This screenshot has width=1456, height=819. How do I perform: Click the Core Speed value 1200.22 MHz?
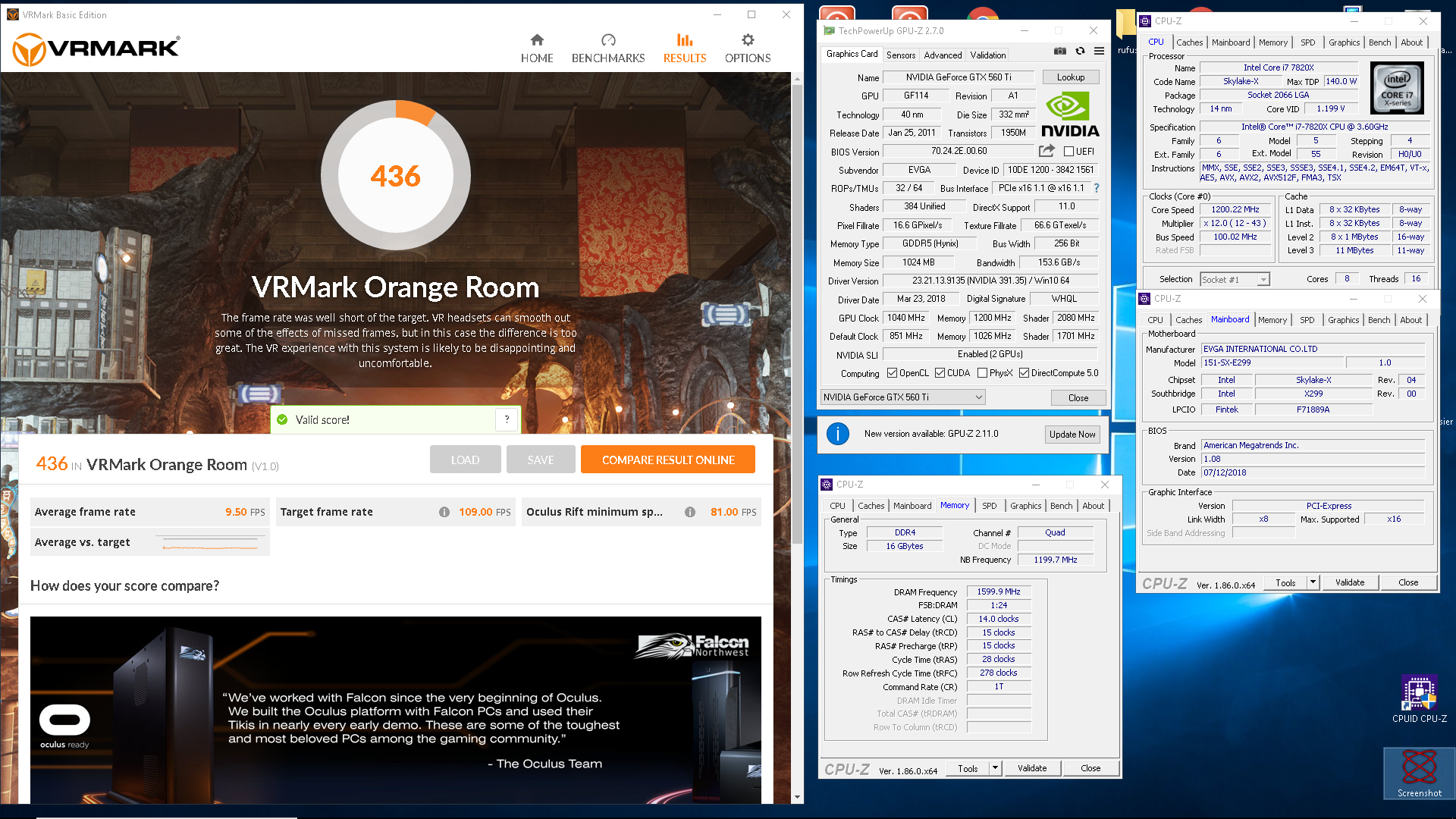[1235, 210]
